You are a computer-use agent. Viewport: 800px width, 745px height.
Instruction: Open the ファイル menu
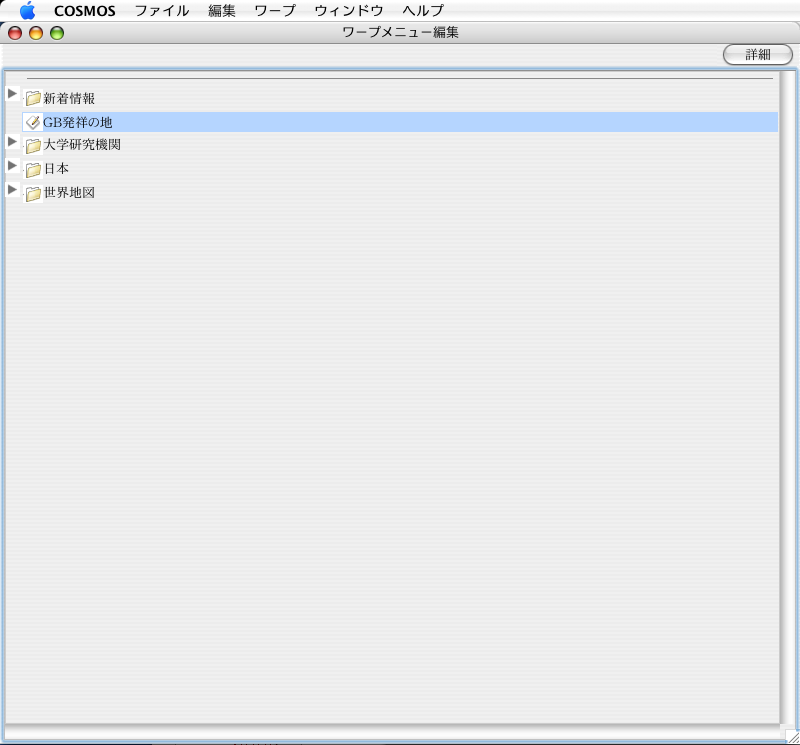162,11
